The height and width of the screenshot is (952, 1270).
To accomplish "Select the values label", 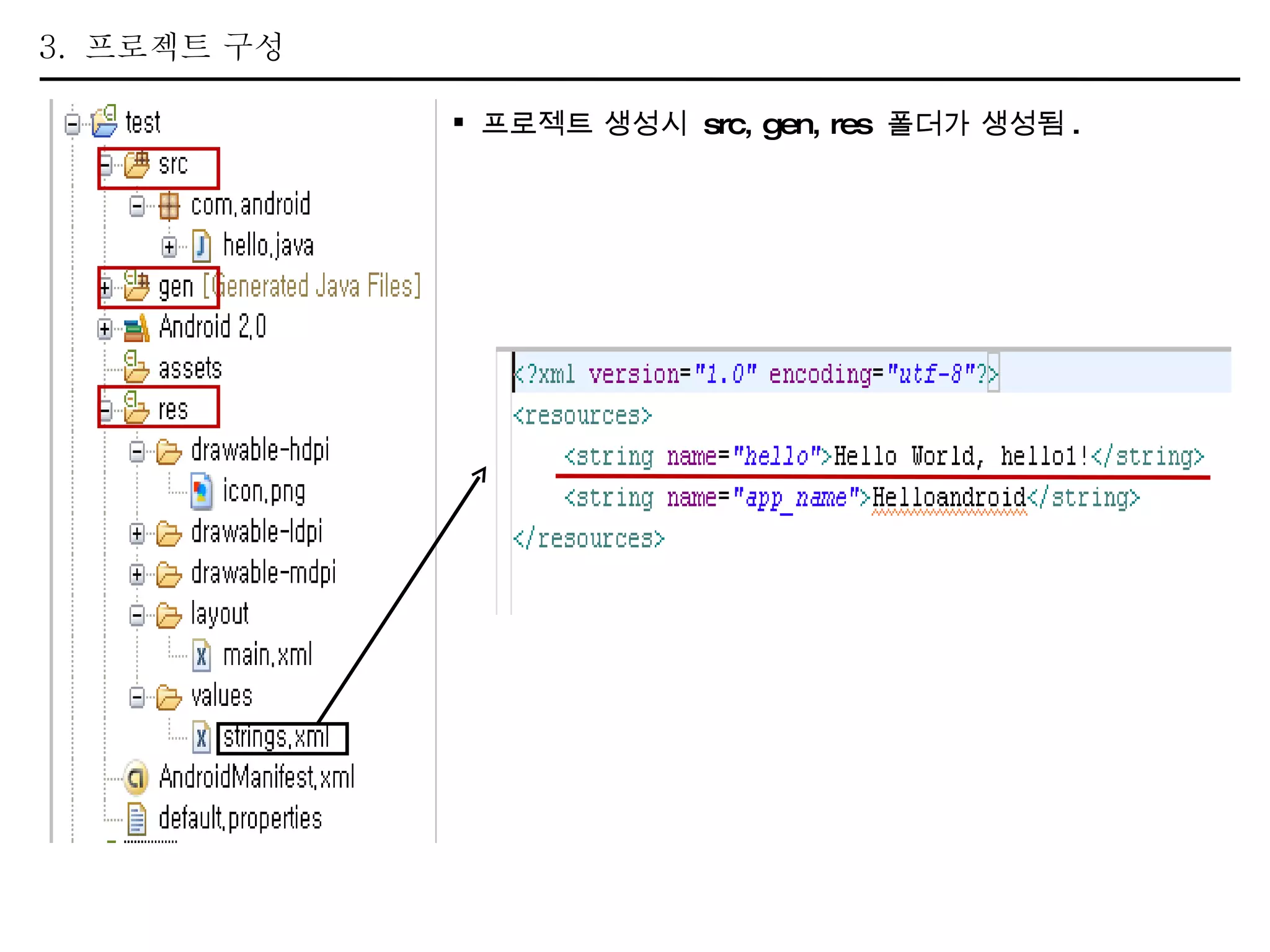I will 221,696.
